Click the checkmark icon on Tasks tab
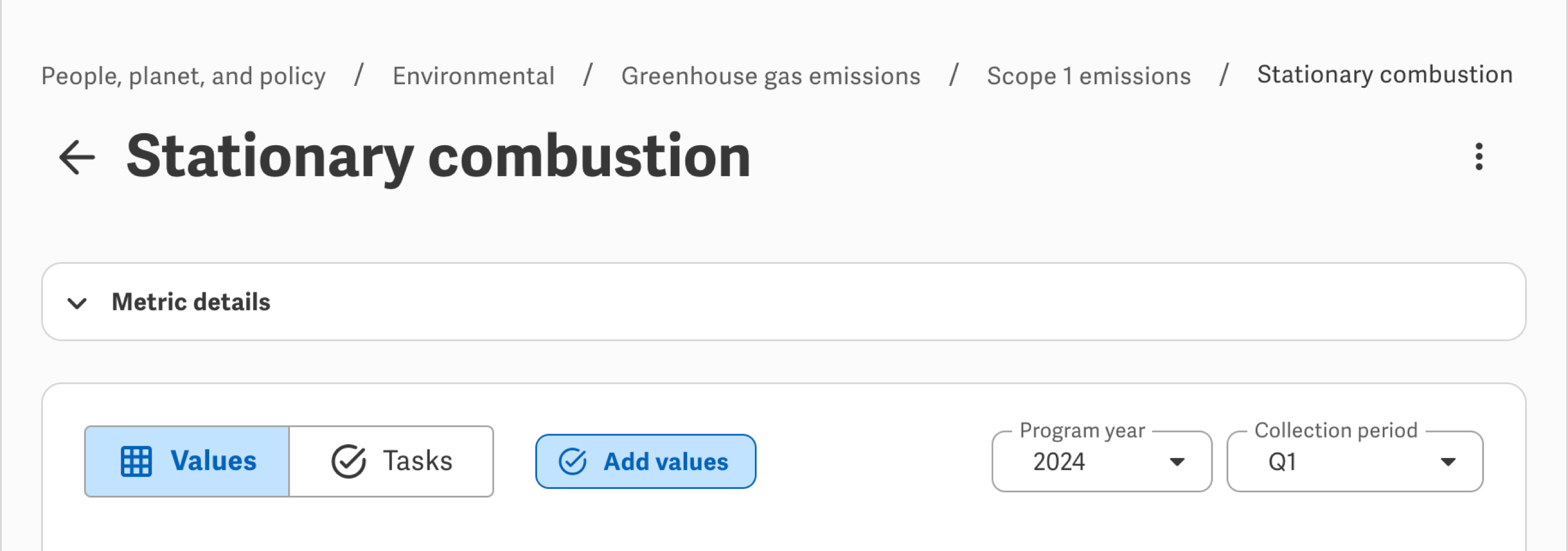The height and width of the screenshot is (551, 1568). tap(348, 461)
